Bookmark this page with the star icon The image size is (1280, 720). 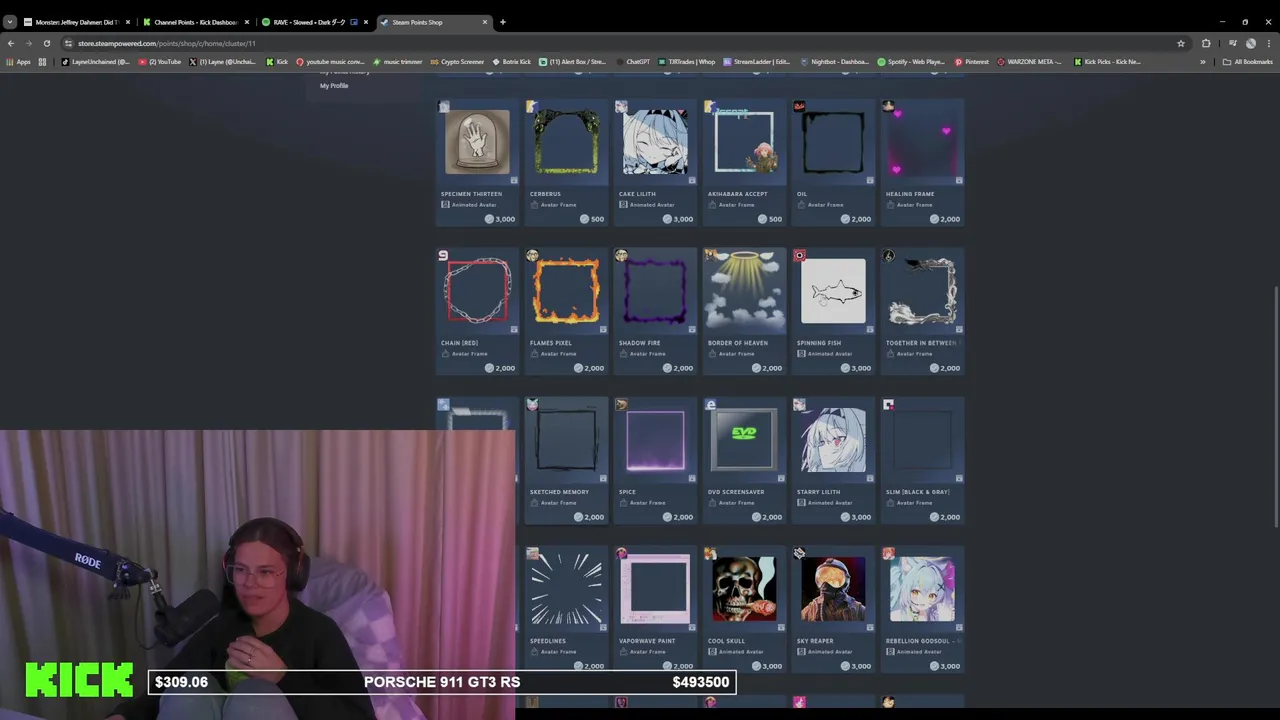click(1180, 43)
